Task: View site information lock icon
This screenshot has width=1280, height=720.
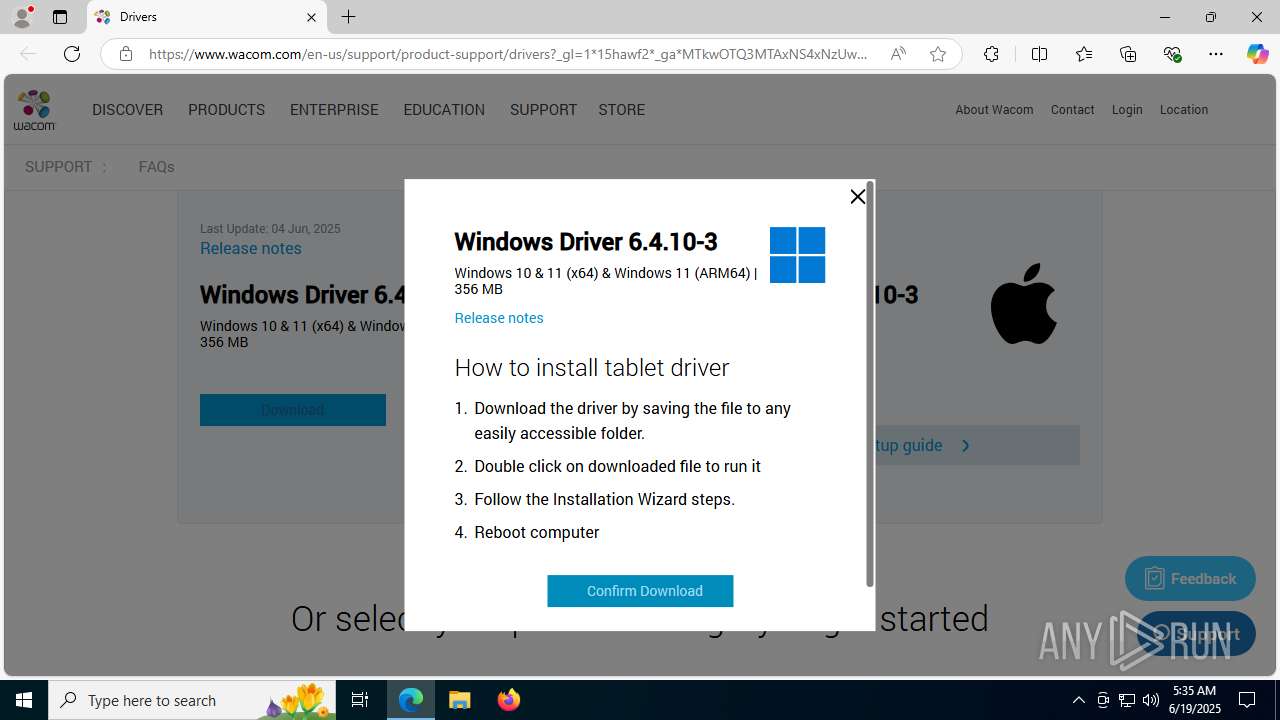Action: click(126, 54)
